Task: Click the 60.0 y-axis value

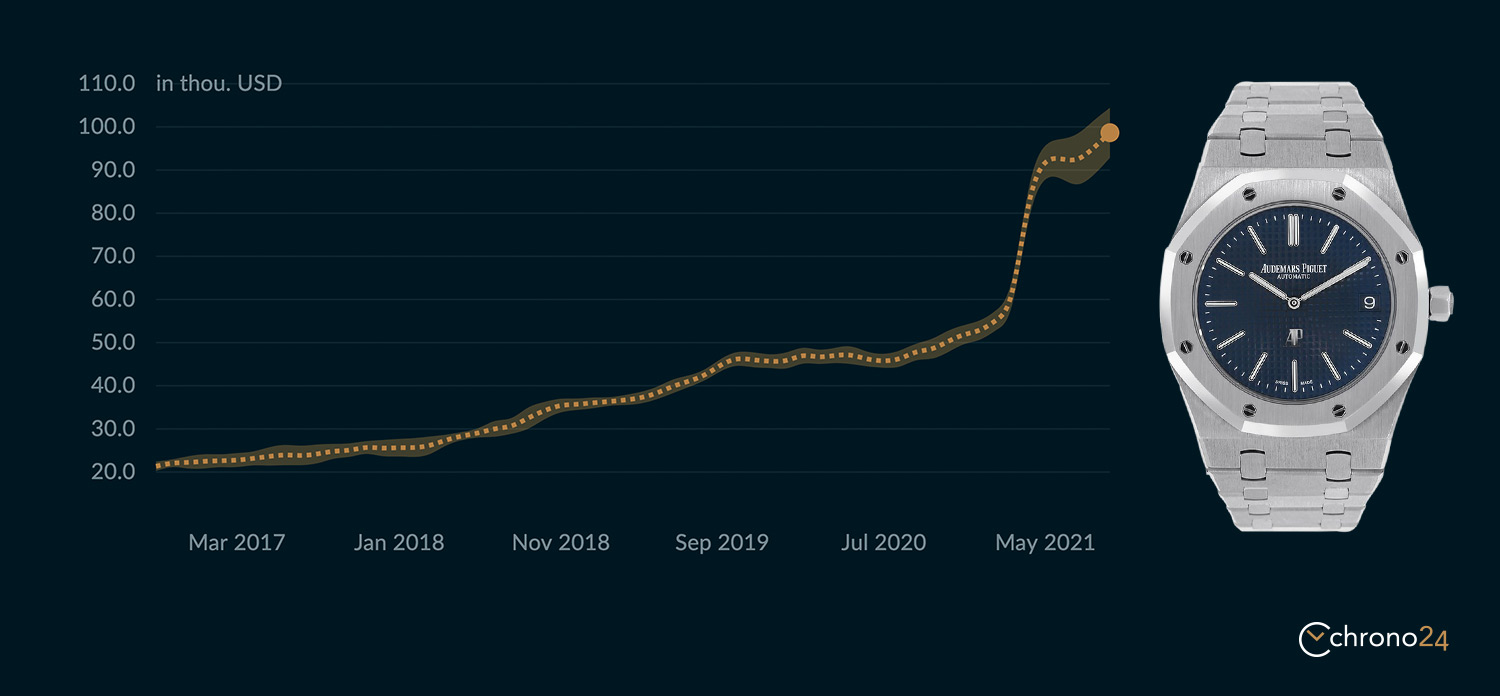Action: pos(112,299)
